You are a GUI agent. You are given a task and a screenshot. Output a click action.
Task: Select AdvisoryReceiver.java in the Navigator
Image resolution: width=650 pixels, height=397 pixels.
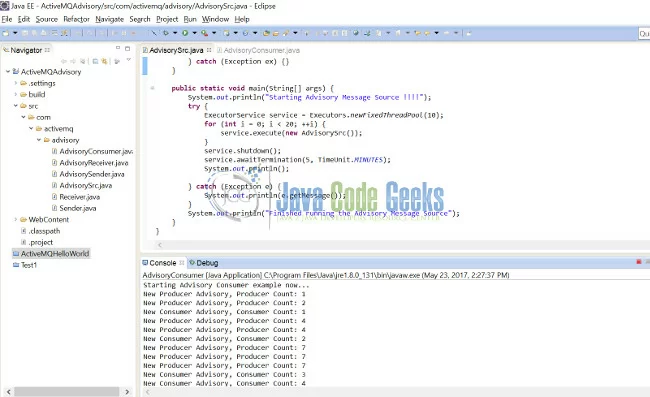94,162
